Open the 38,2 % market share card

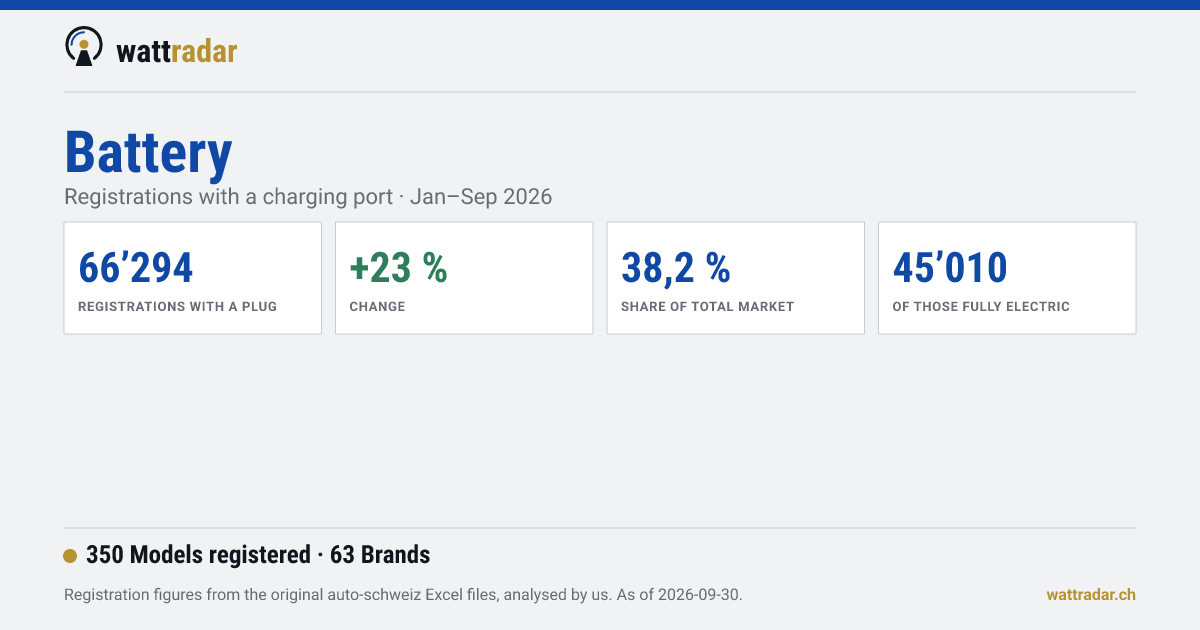pos(736,278)
